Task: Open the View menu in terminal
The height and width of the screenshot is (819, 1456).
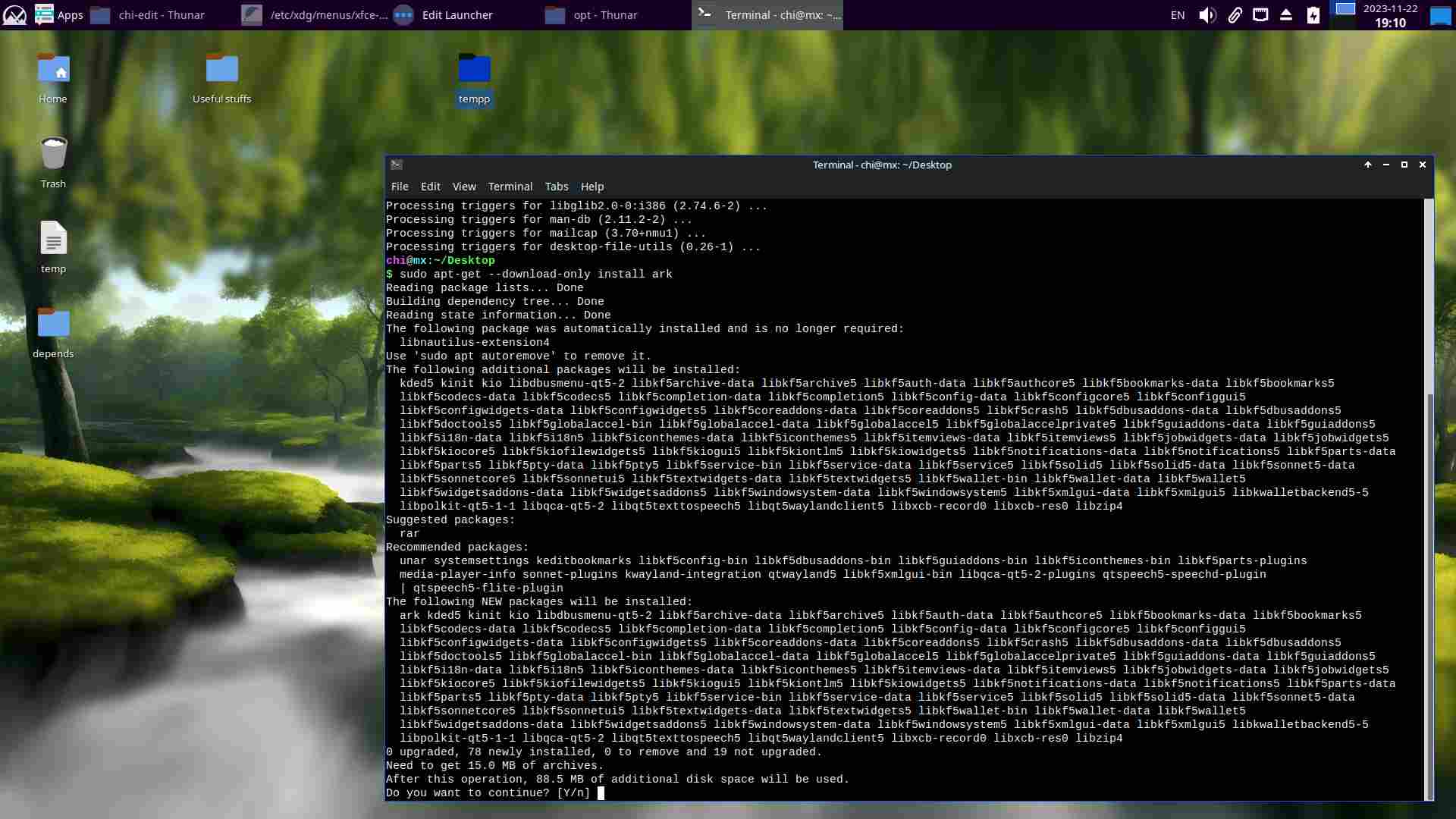Action: coord(464,187)
